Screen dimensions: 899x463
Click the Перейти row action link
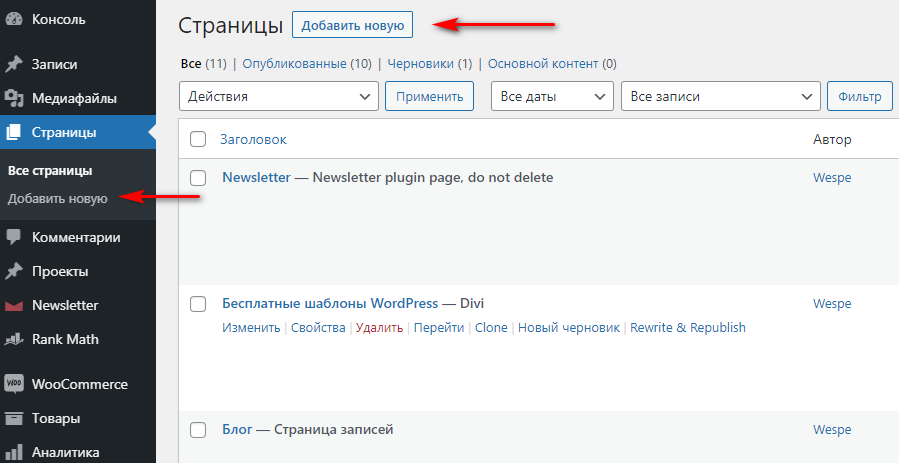pyautogui.click(x=439, y=328)
